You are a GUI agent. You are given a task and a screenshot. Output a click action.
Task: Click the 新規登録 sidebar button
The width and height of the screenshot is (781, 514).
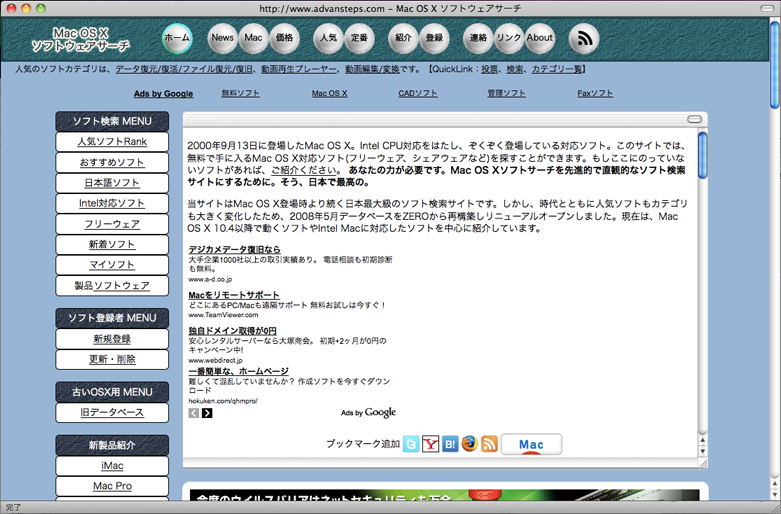click(112, 339)
